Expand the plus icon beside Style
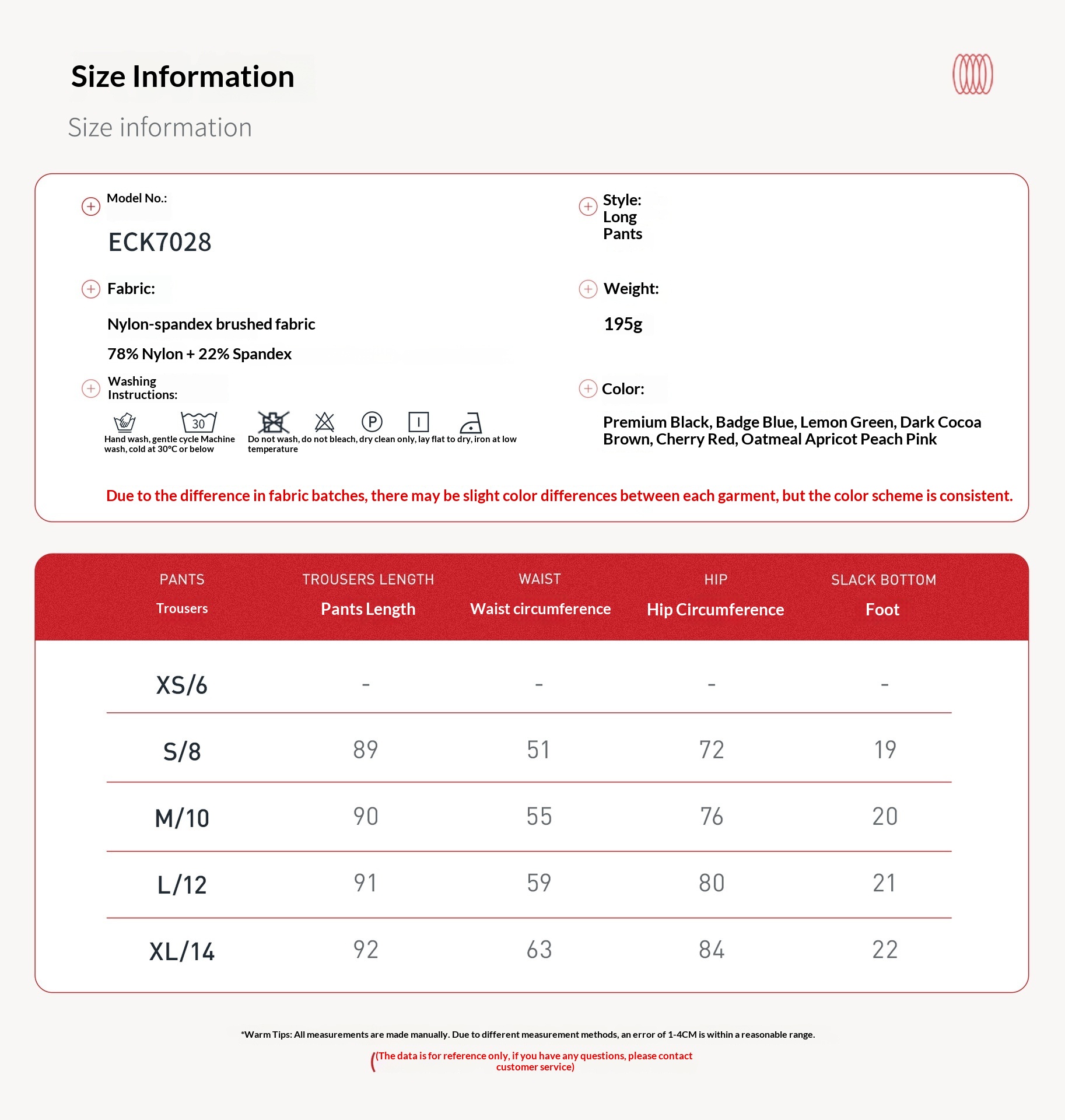This screenshot has width=1065, height=1120. (x=588, y=206)
